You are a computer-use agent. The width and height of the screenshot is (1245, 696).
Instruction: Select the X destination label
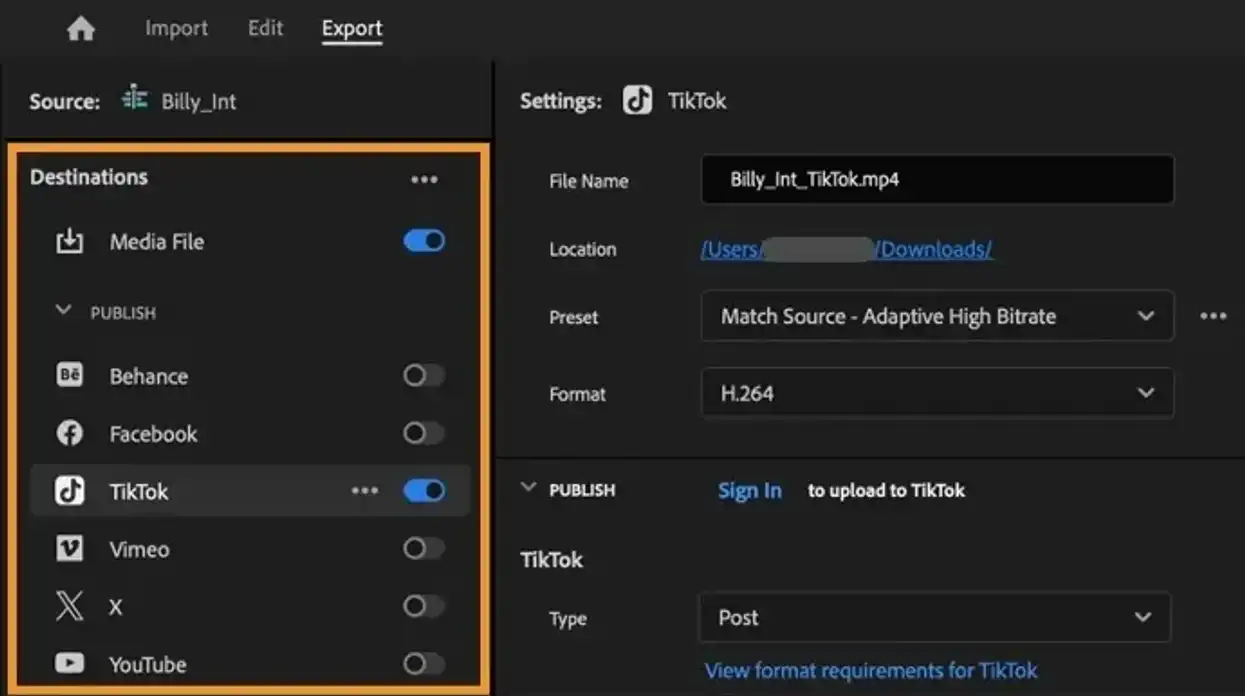[x=116, y=607]
